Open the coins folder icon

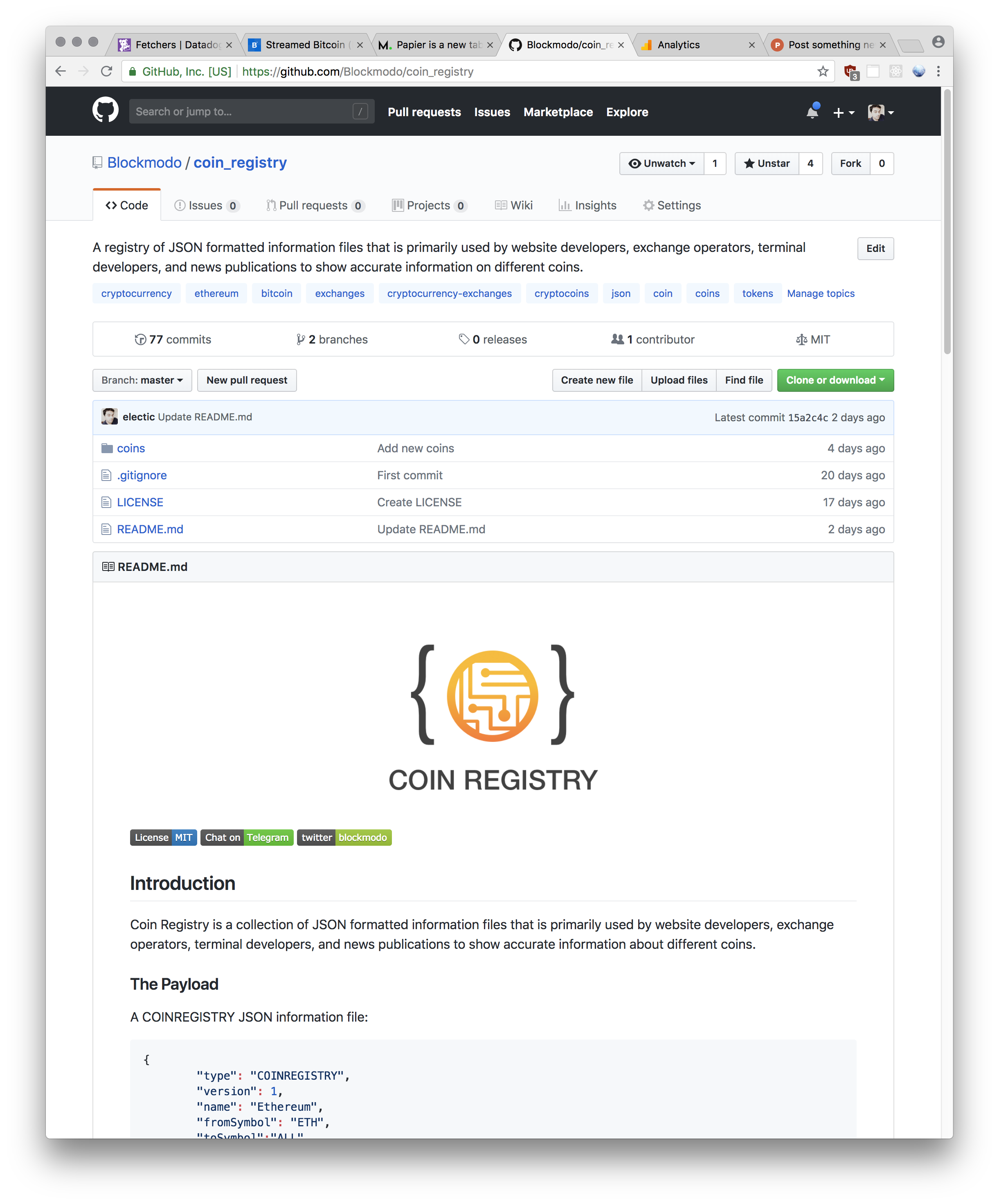coord(107,448)
